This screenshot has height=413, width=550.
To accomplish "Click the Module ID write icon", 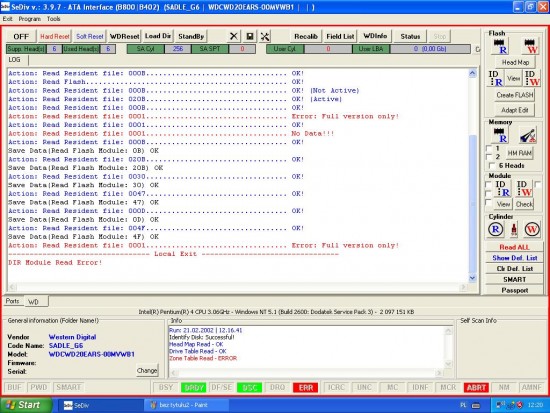I will pyautogui.click(x=524, y=188).
